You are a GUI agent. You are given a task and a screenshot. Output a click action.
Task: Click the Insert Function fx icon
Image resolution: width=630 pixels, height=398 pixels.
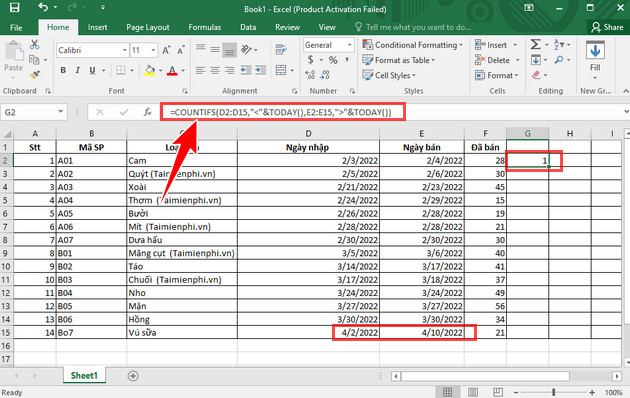point(147,112)
